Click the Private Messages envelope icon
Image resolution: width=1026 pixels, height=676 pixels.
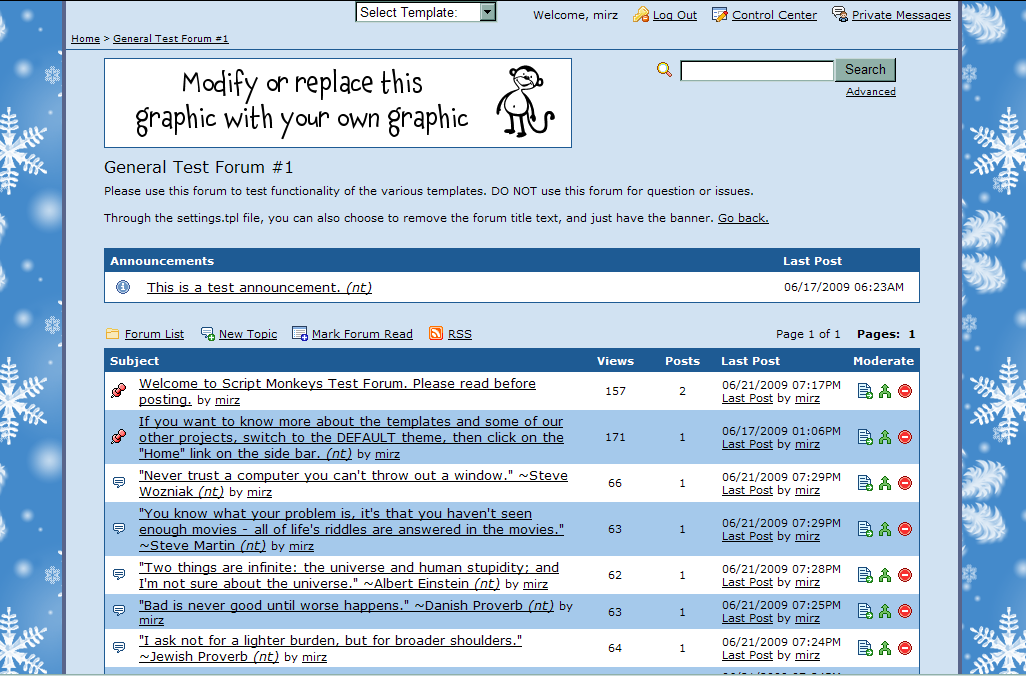click(x=840, y=14)
